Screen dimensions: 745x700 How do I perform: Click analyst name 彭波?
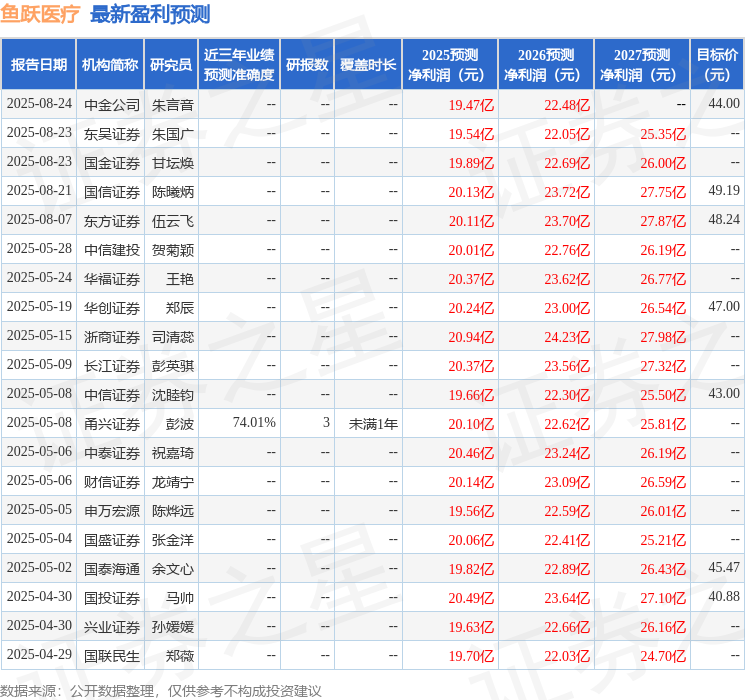tap(180, 424)
